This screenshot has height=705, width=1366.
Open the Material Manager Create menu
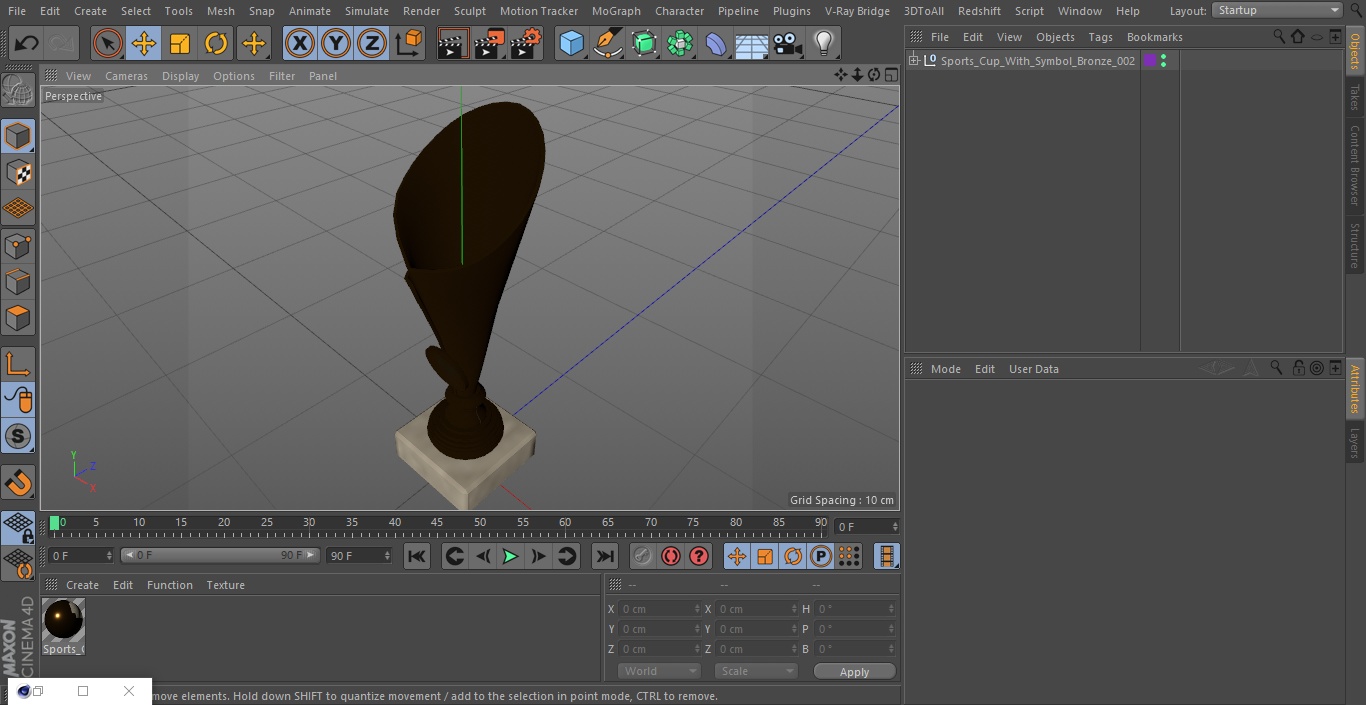coord(82,585)
